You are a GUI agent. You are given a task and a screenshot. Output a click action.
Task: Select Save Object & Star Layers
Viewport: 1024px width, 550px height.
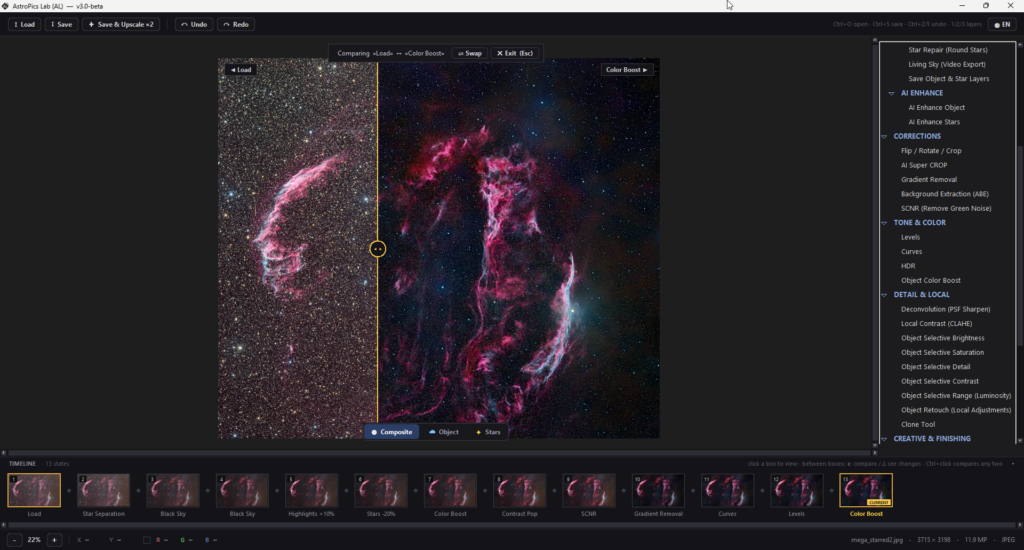tap(948, 78)
